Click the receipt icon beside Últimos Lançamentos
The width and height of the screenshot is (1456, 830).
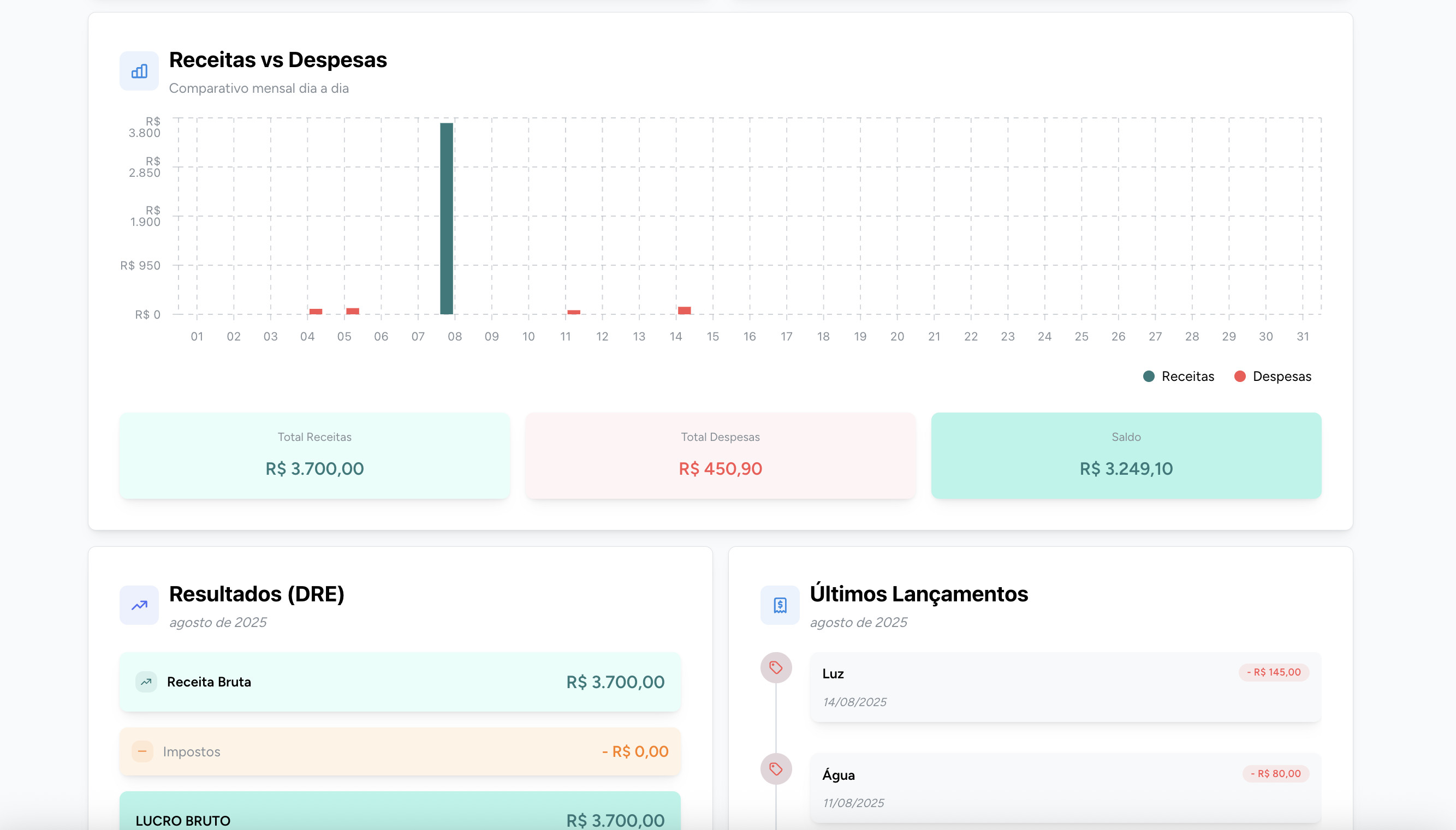pos(780,605)
